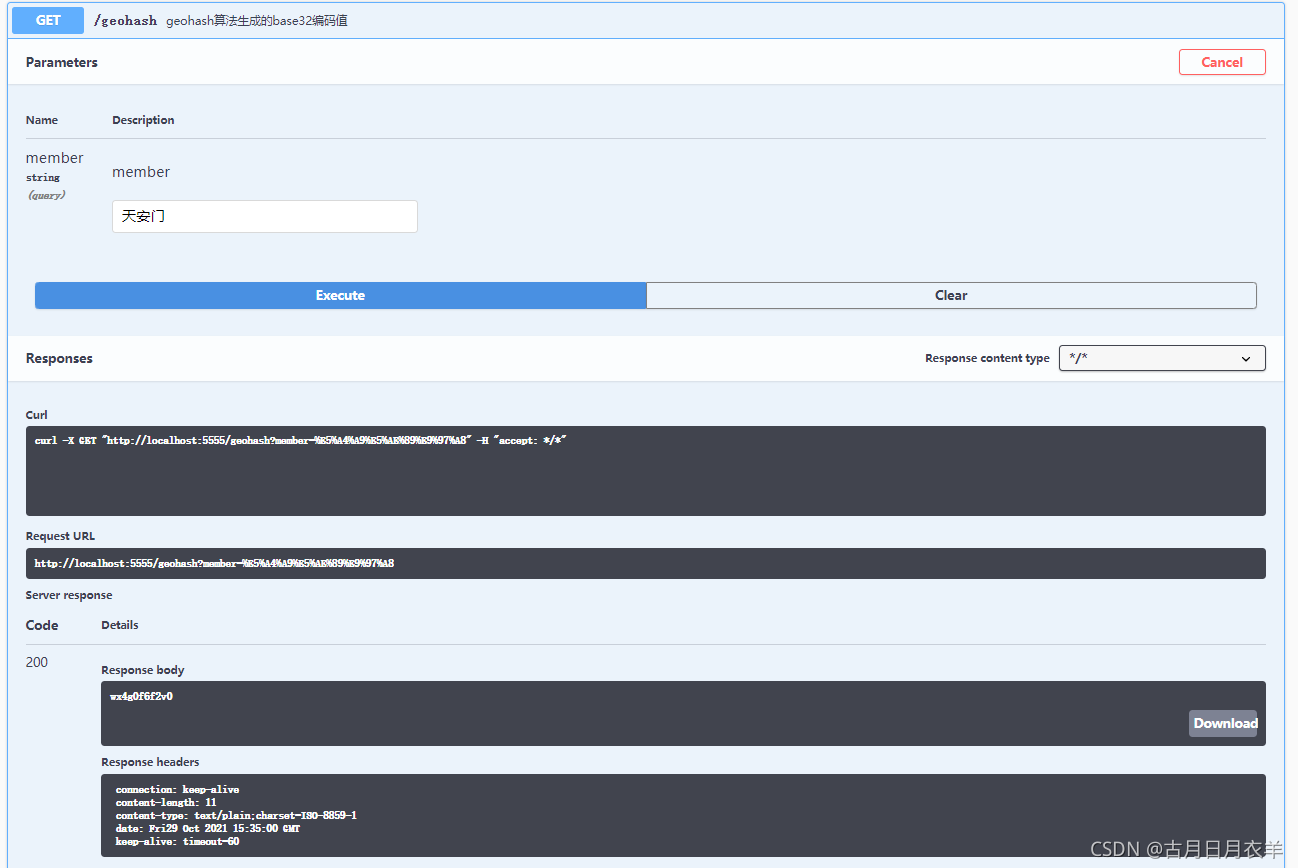Clear the response results
Image resolution: width=1298 pixels, height=868 pixels.
point(951,295)
